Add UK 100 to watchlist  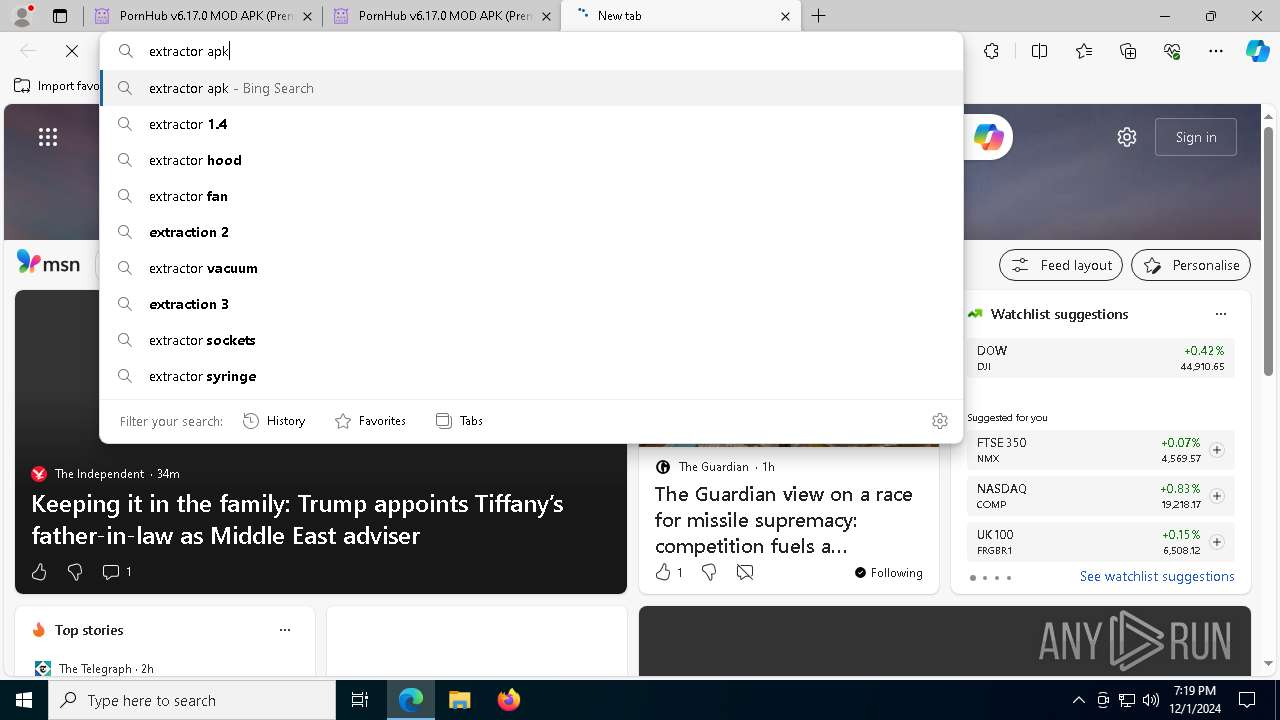[1217, 542]
